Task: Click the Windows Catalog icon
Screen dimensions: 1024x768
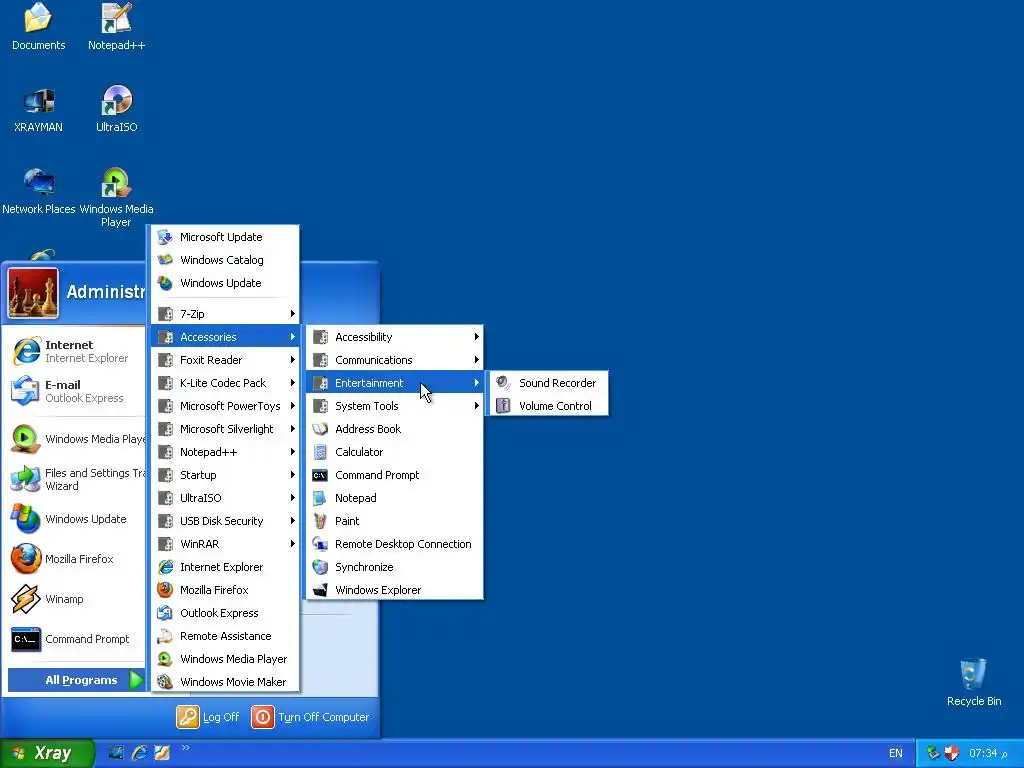Action: coord(165,260)
